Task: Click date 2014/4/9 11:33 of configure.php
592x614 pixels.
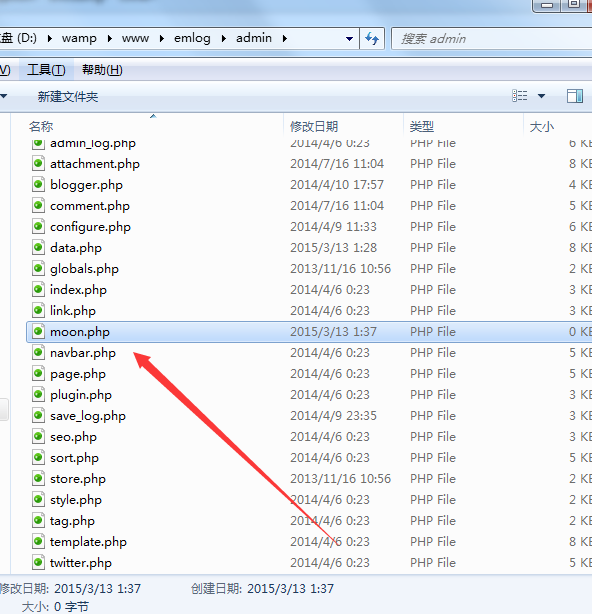Action: pos(333,226)
